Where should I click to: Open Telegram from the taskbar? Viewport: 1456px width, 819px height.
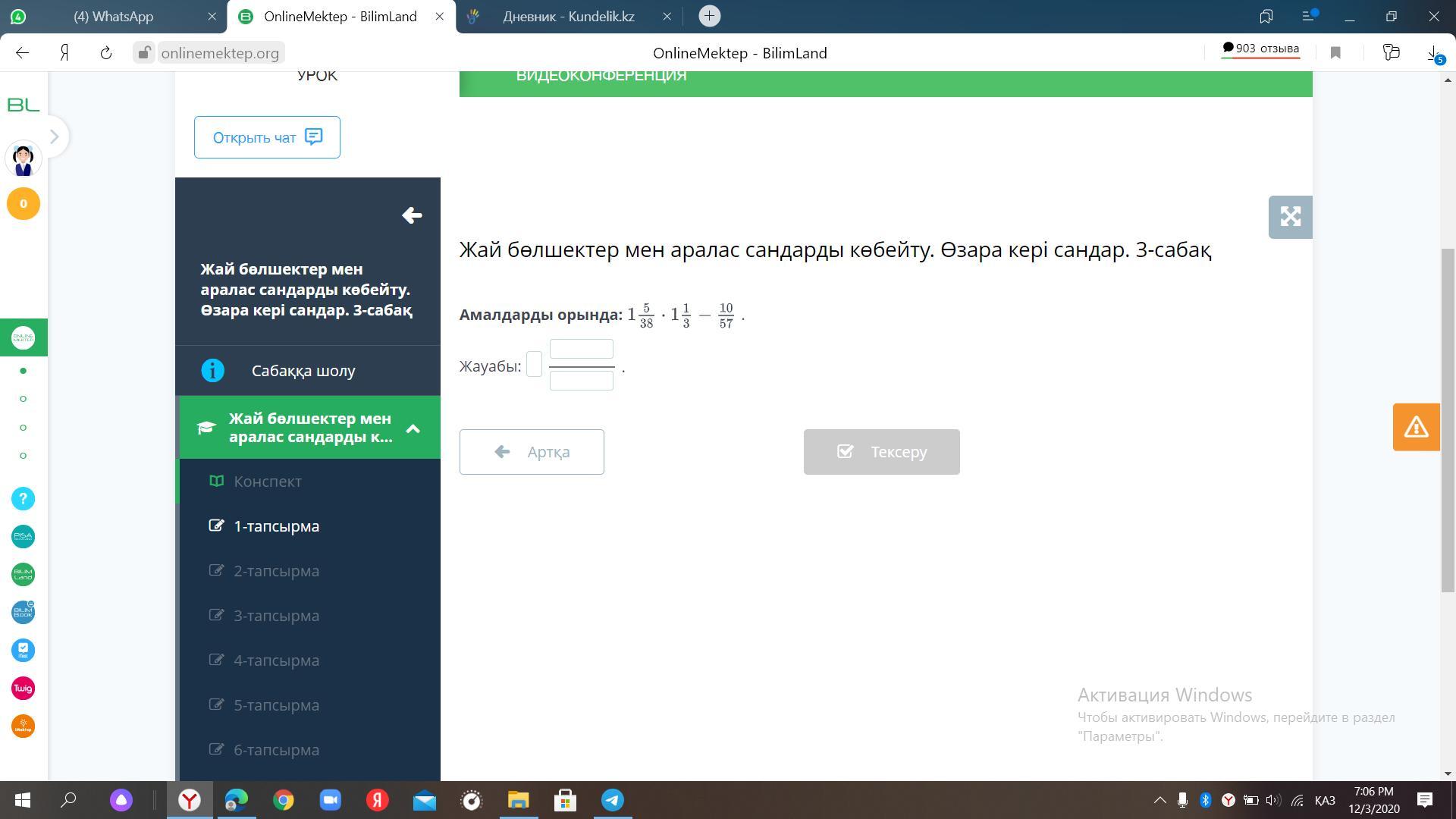[x=613, y=800]
